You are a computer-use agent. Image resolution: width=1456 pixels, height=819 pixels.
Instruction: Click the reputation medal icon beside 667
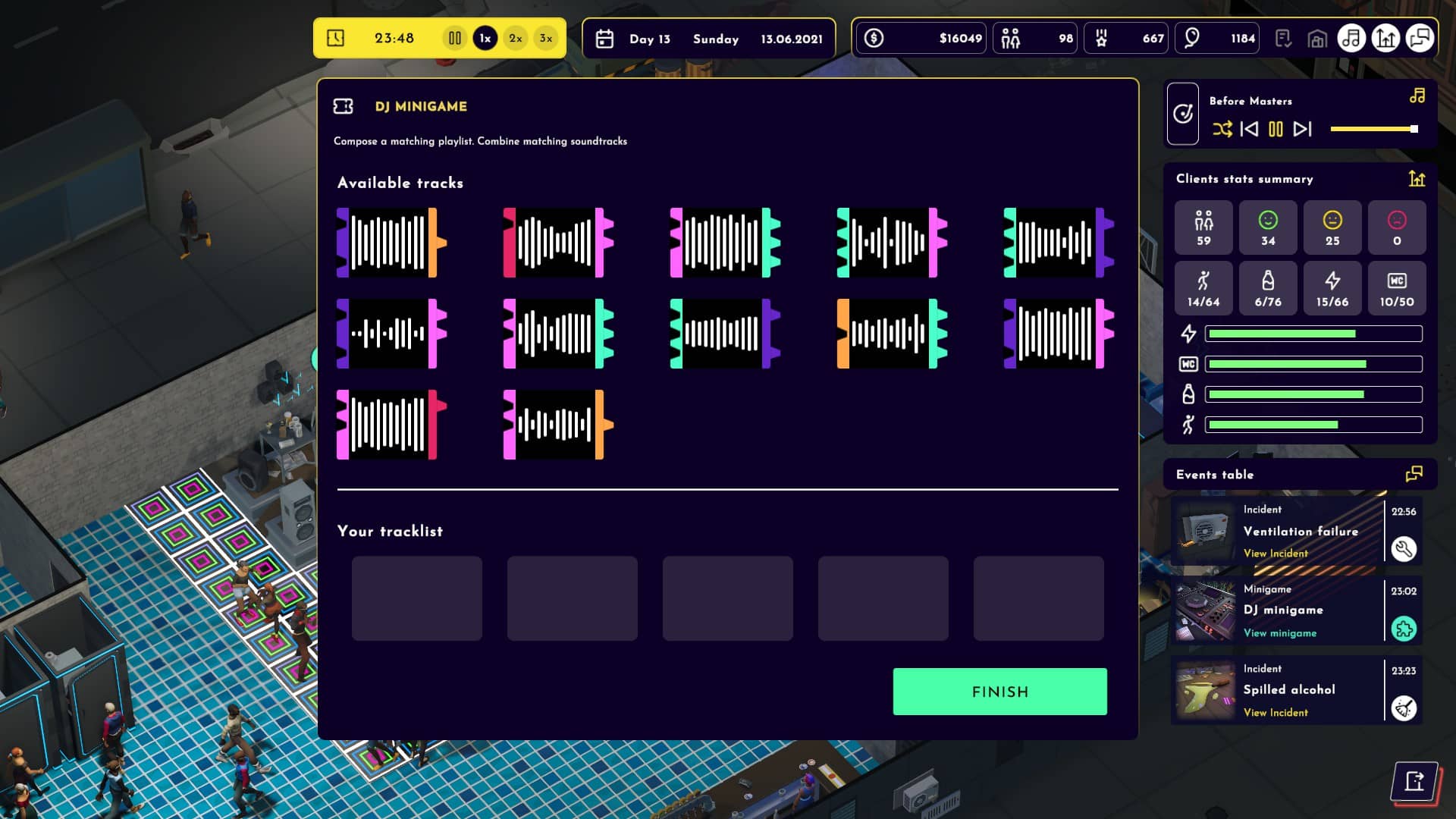(x=1101, y=38)
